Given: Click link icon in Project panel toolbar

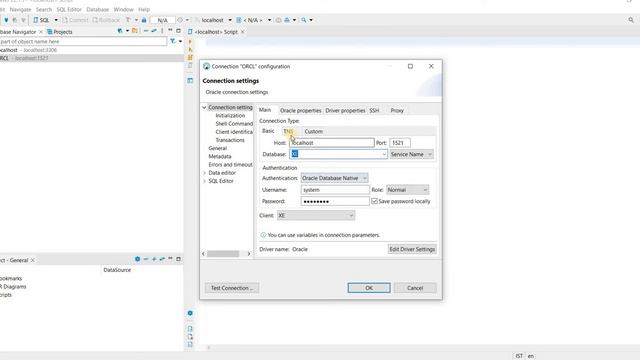Looking at the screenshot, I should pyautogui.click(x=162, y=259).
